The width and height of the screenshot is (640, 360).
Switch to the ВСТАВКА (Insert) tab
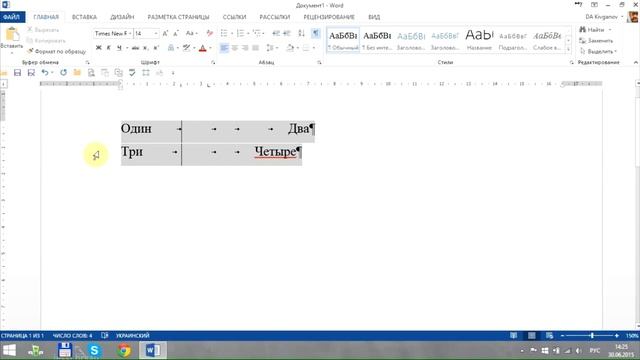click(x=84, y=17)
